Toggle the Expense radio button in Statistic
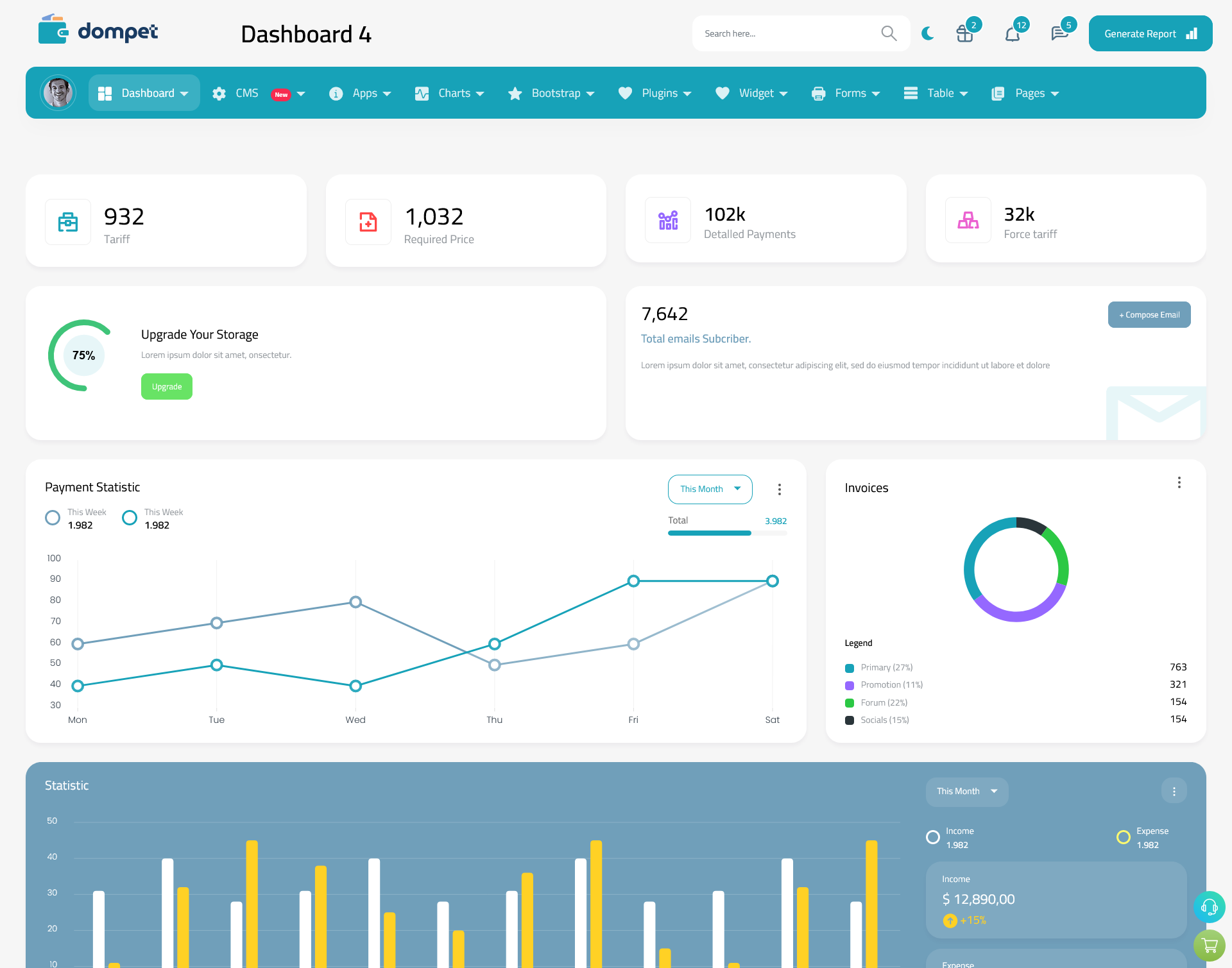The width and height of the screenshot is (1232, 968). [1122, 831]
